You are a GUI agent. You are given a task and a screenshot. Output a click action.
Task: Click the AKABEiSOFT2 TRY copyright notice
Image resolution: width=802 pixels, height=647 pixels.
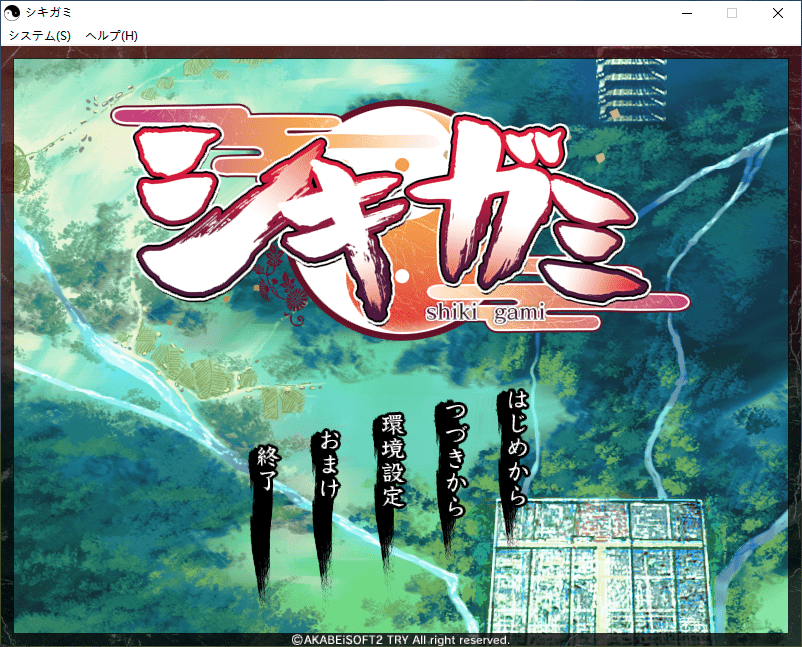(400, 639)
